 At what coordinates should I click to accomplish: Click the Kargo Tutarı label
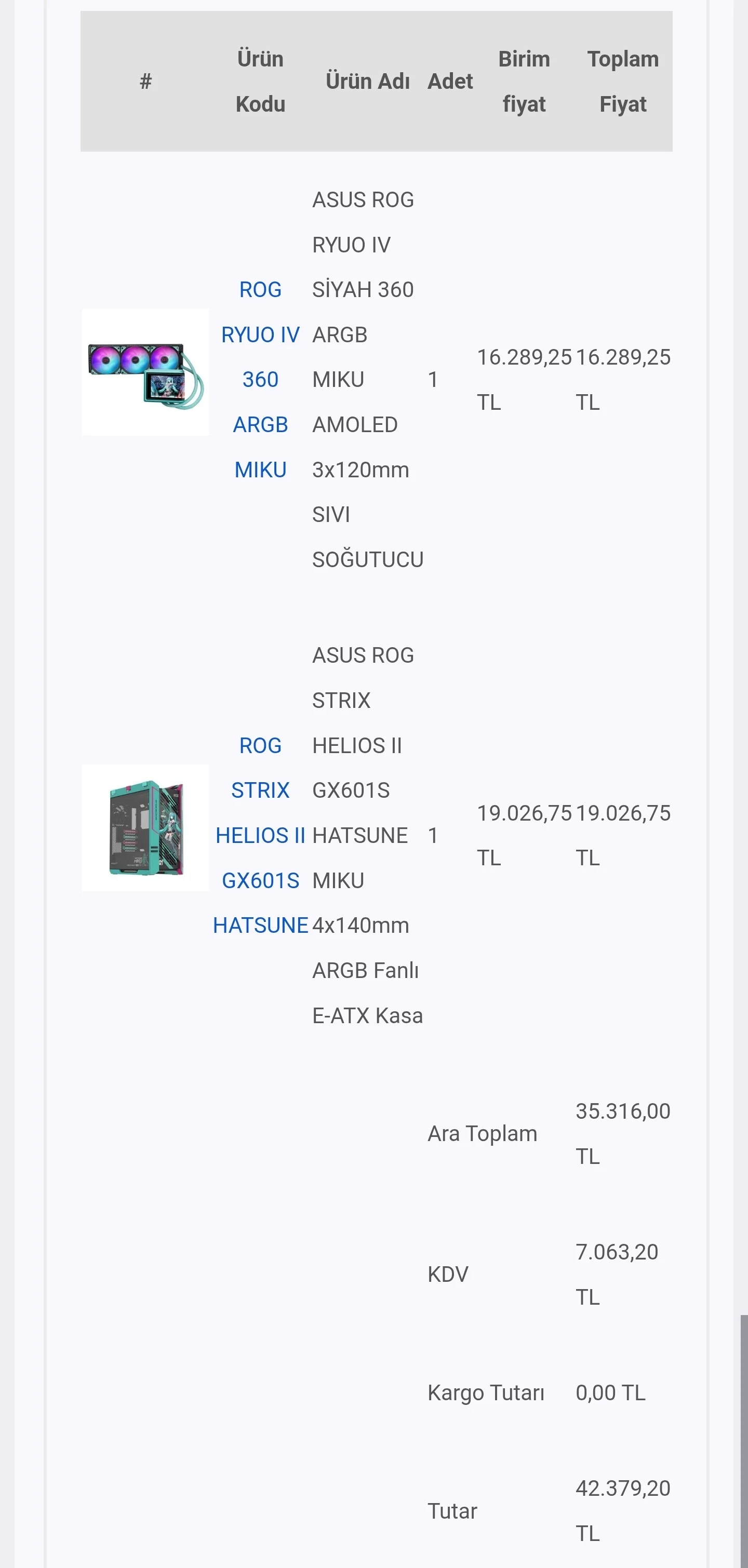coord(486,1392)
